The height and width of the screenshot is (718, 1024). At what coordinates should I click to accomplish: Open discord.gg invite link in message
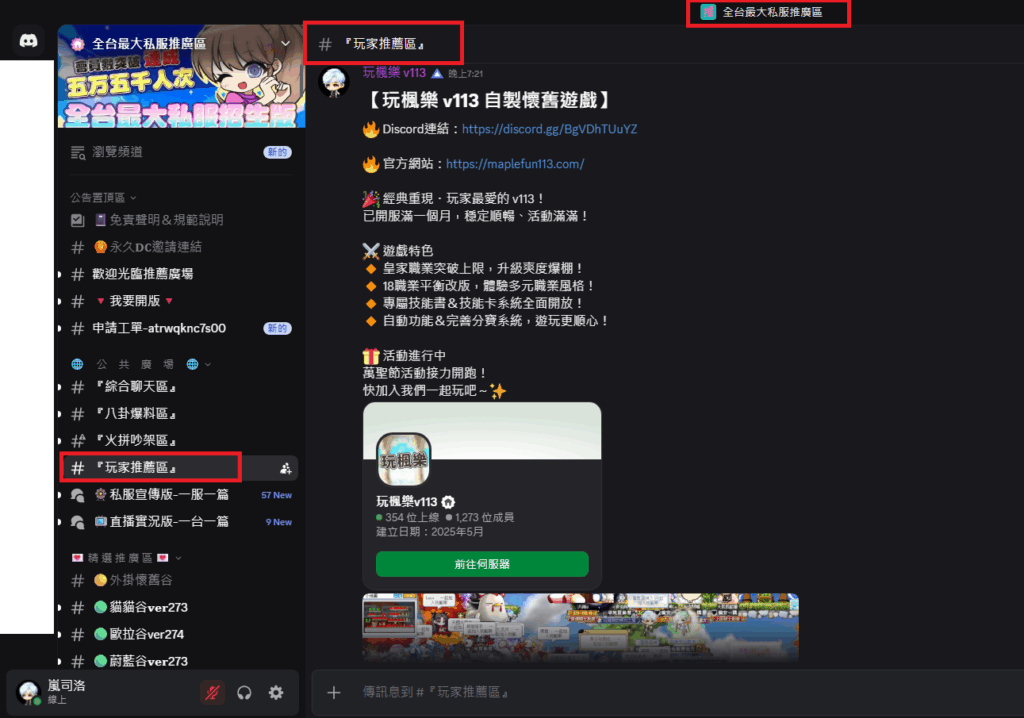[x=549, y=129]
